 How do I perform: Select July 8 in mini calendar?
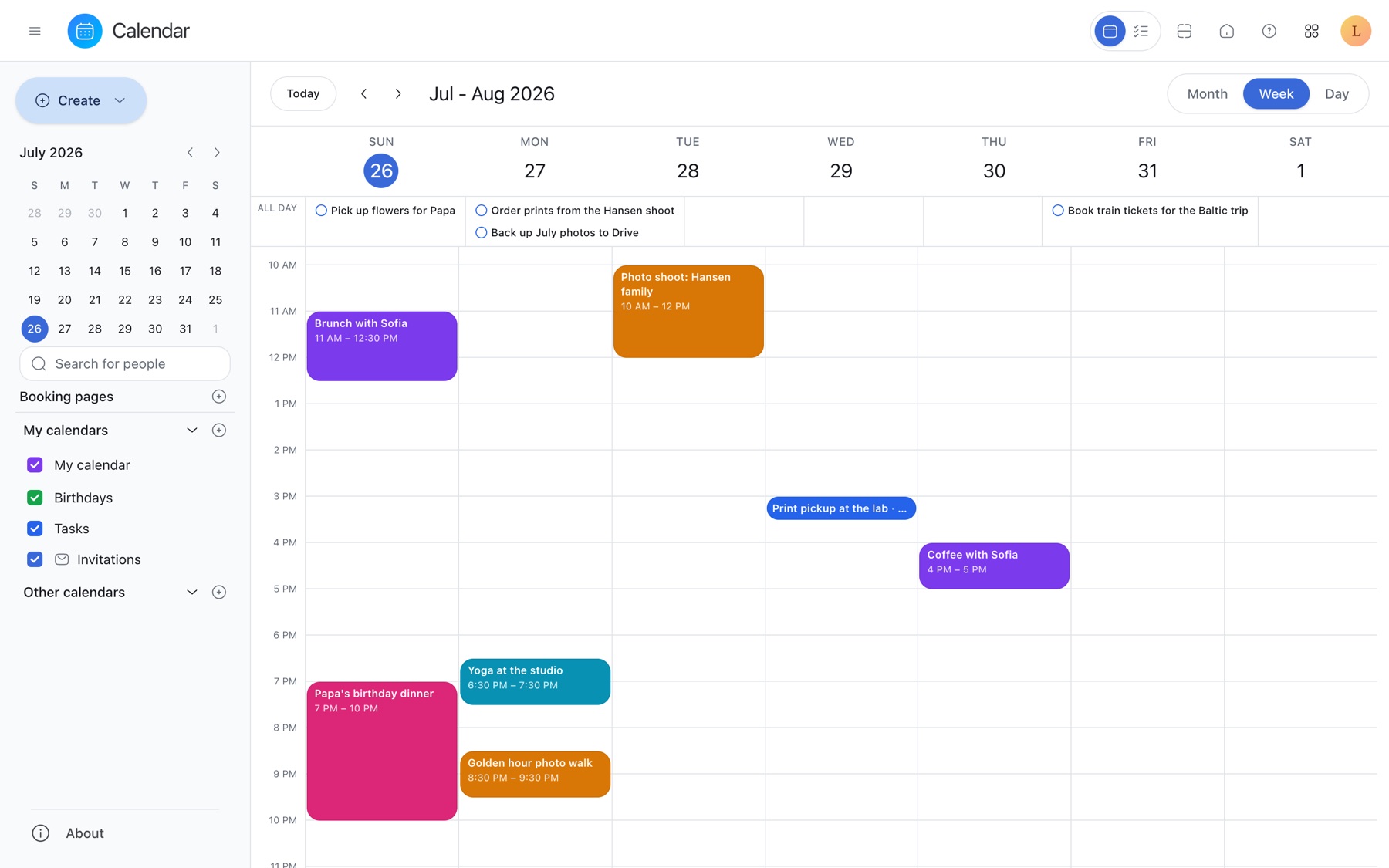(x=125, y=242)
